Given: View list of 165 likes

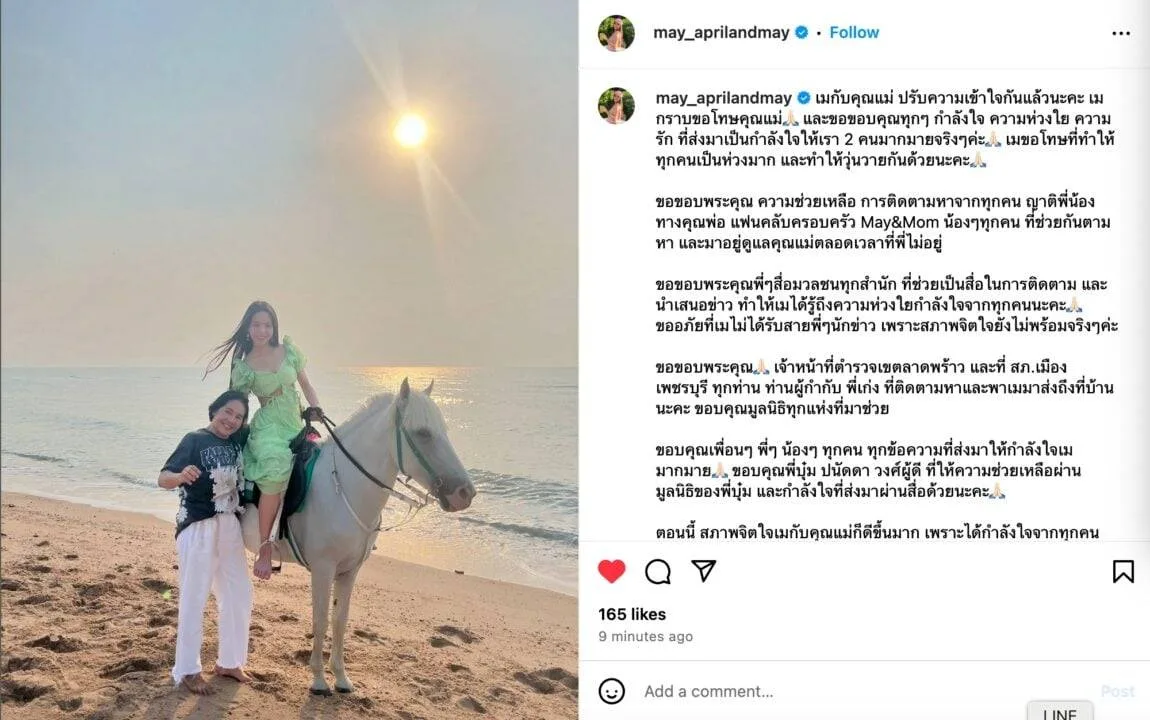Looking at the screenshot, I should pos(632,614).
